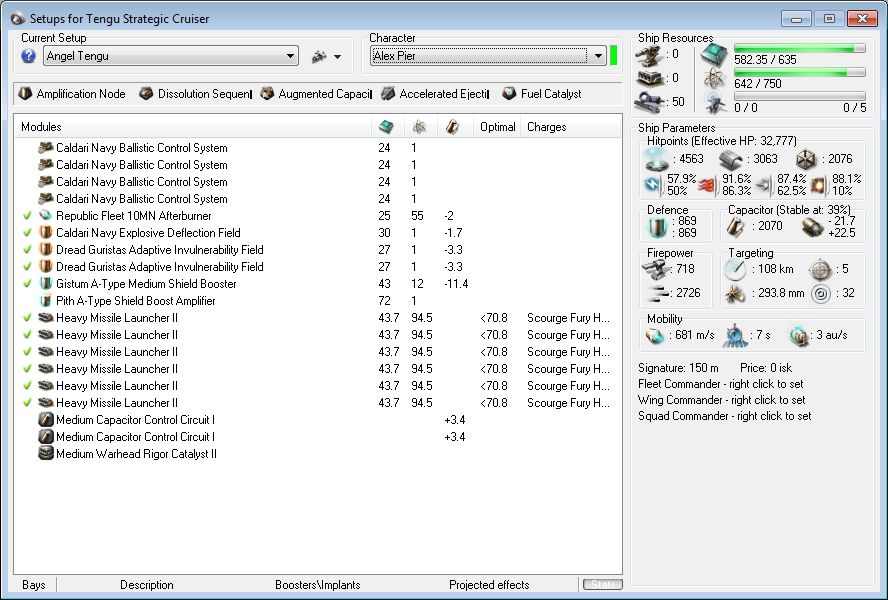Image resolution: width=888 pixels, height=600 pixels.
Task: Select Gistum A-Type Medium Shield Booster name
Action: coord(146,284)
